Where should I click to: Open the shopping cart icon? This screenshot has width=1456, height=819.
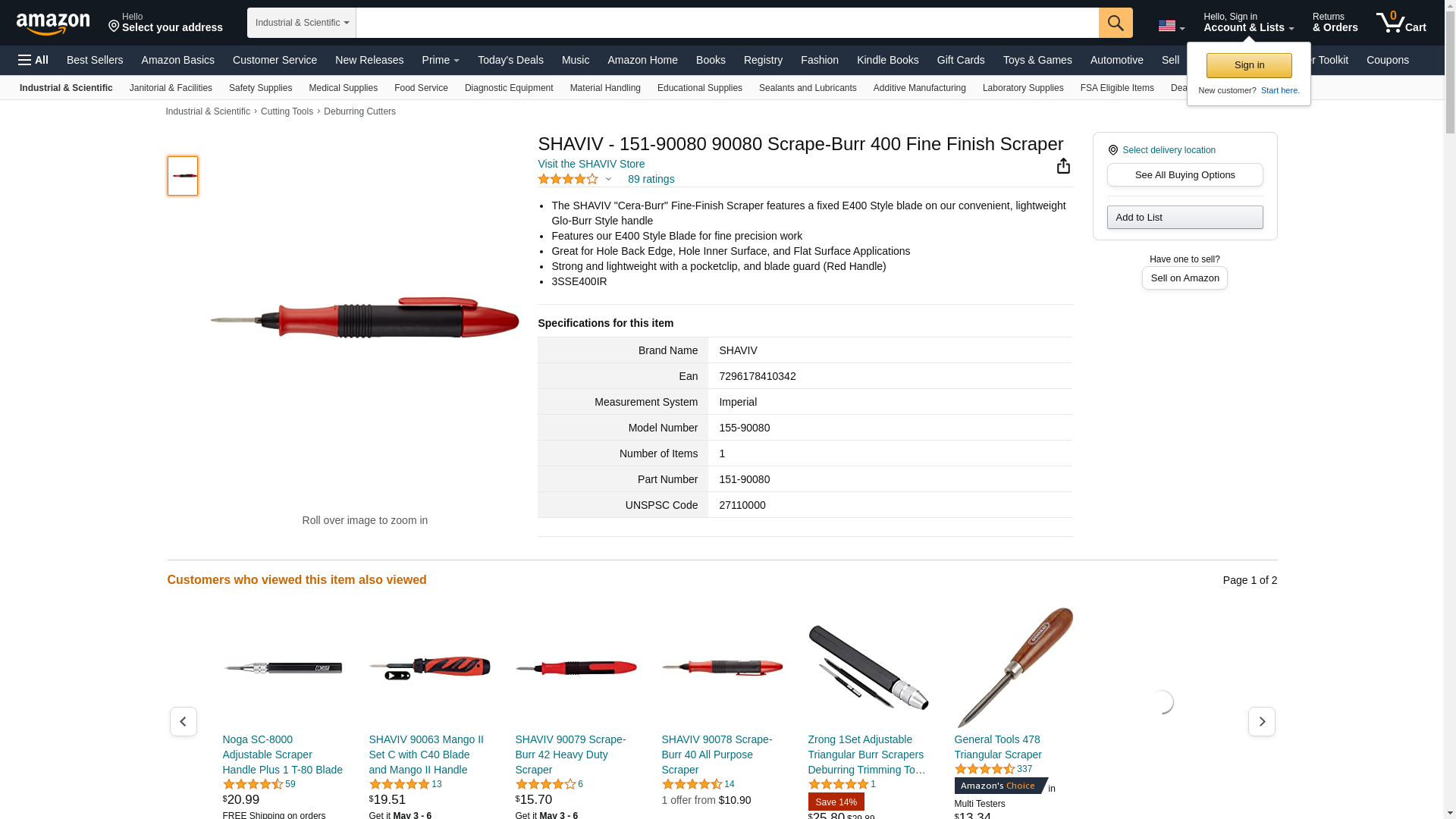pos(1401,23)
